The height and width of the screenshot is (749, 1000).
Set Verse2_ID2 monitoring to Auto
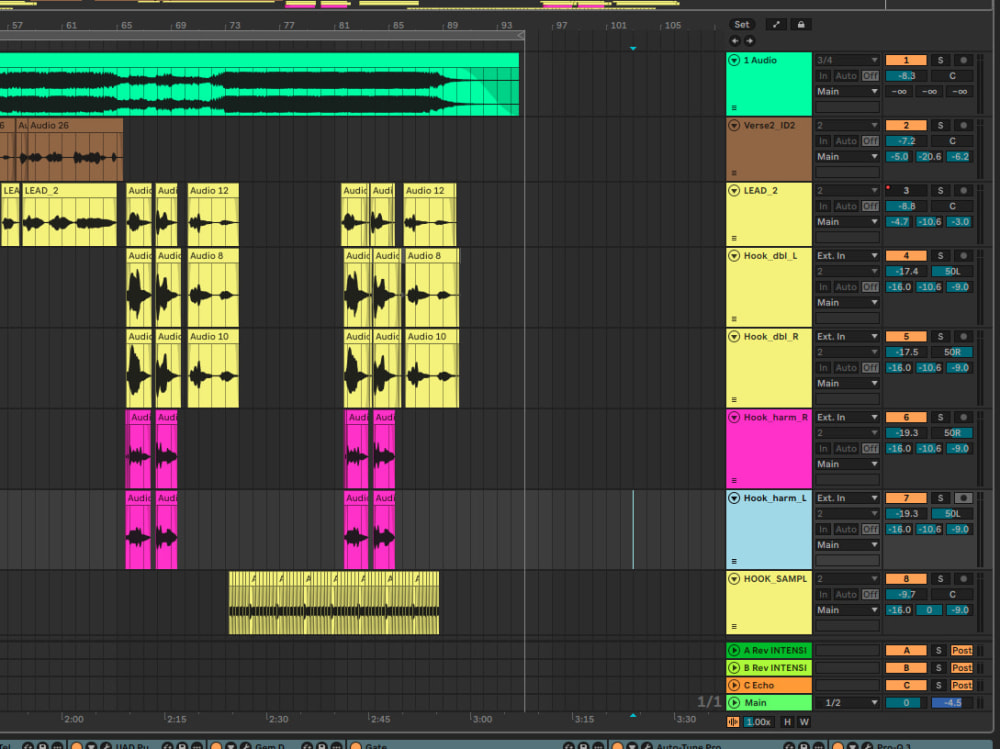[846, 141]
